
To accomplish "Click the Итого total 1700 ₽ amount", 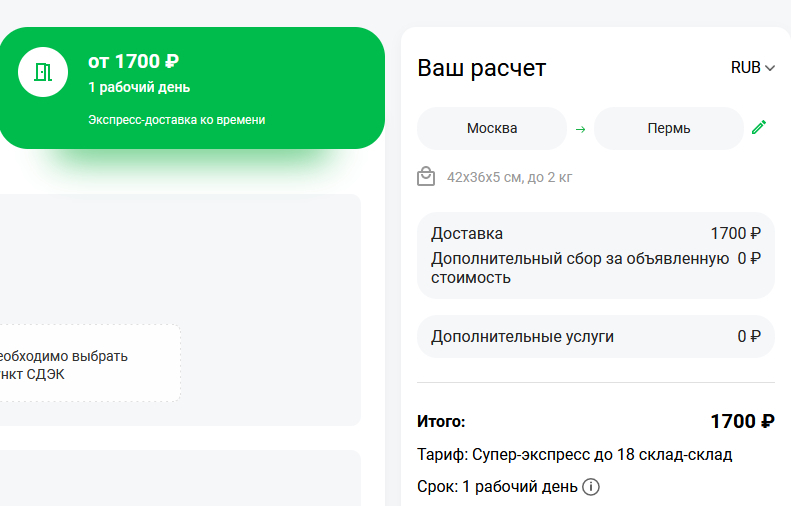I will click(742, 421).
